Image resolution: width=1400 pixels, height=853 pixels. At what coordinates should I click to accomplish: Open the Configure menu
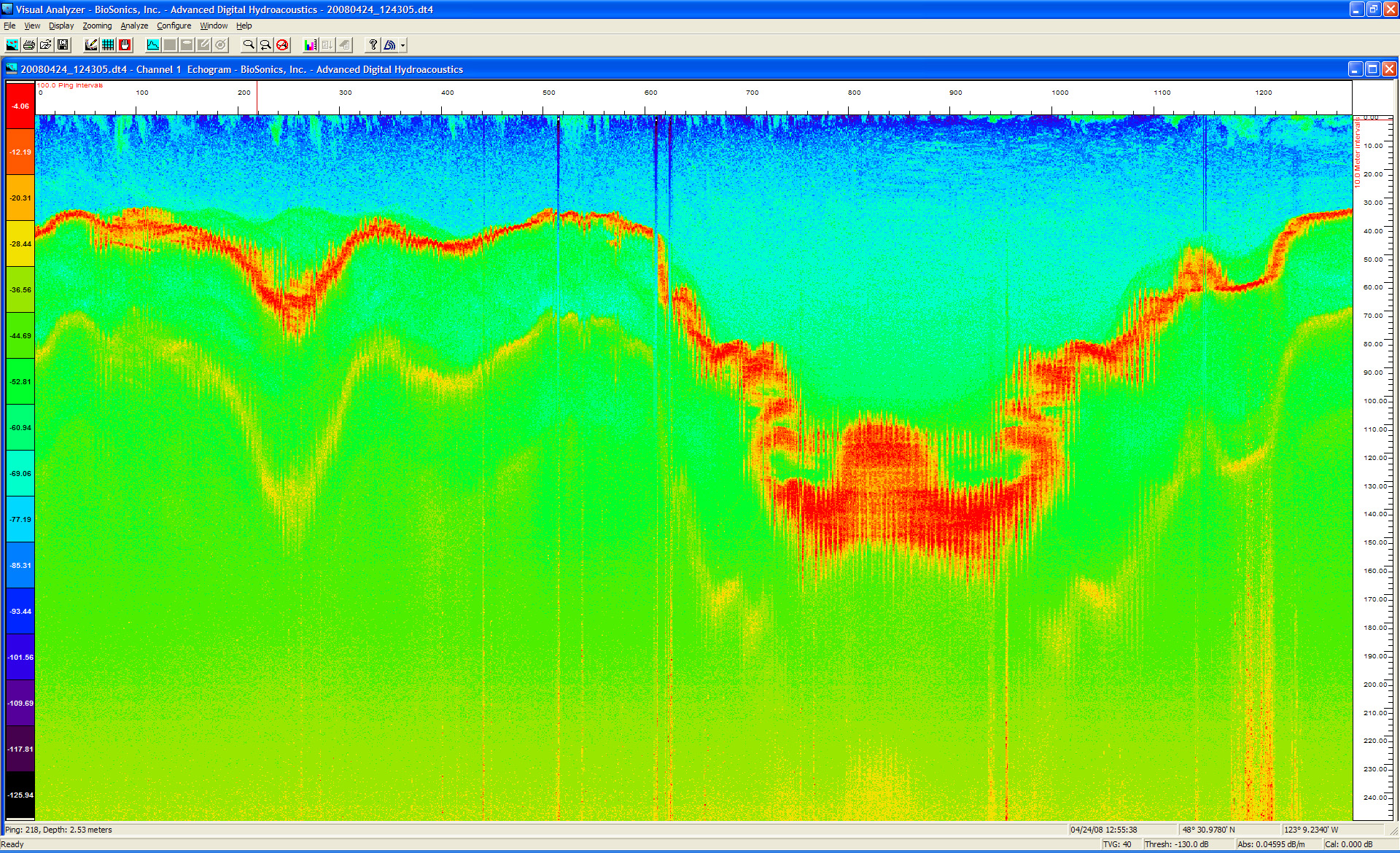pyautogui.click(x=174, y=26)
